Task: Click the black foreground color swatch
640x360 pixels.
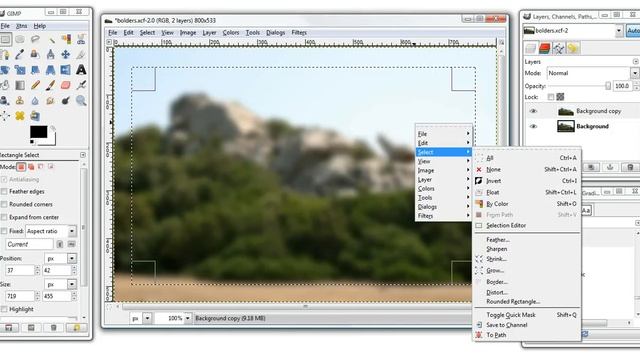Action: point(38,132)
